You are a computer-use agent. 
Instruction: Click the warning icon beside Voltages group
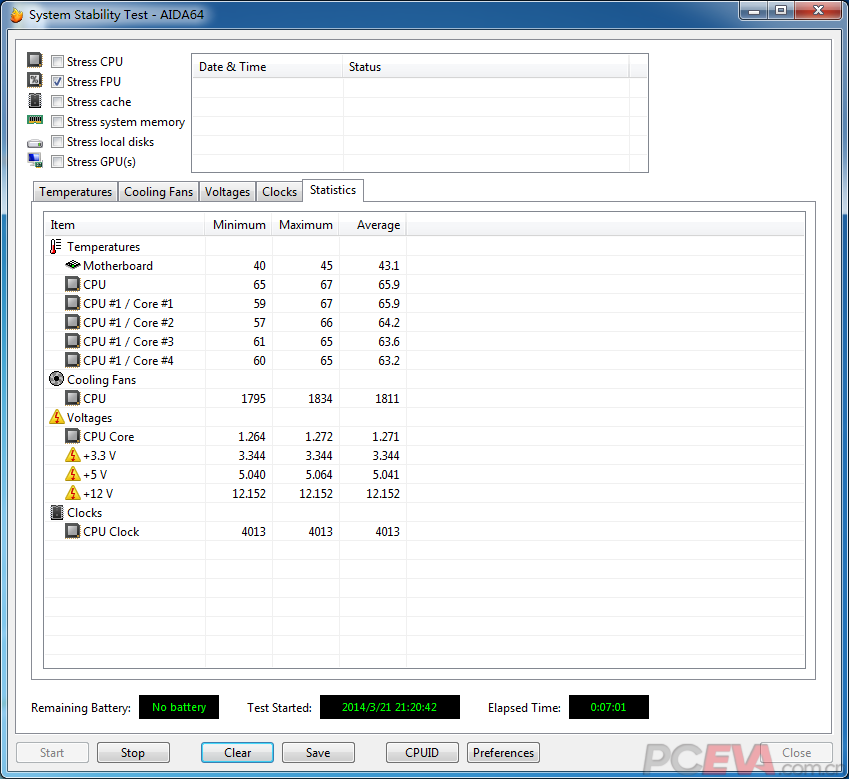[56, 418]
